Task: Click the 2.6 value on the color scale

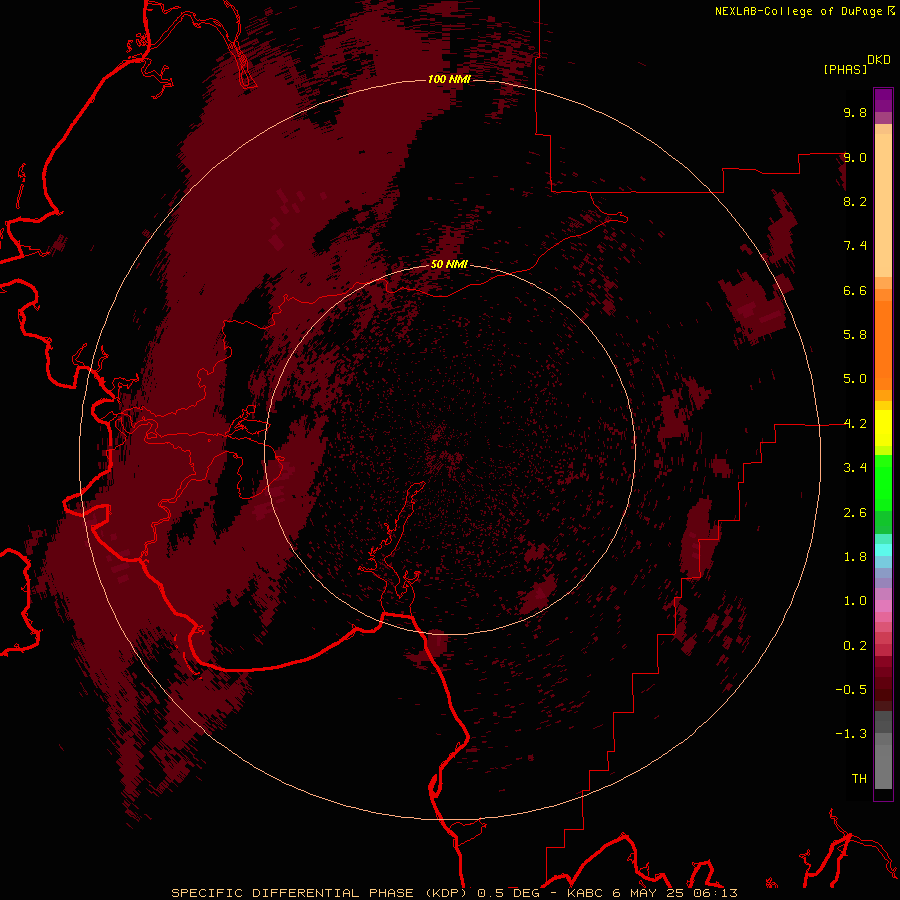Action: tap(855, 513)
